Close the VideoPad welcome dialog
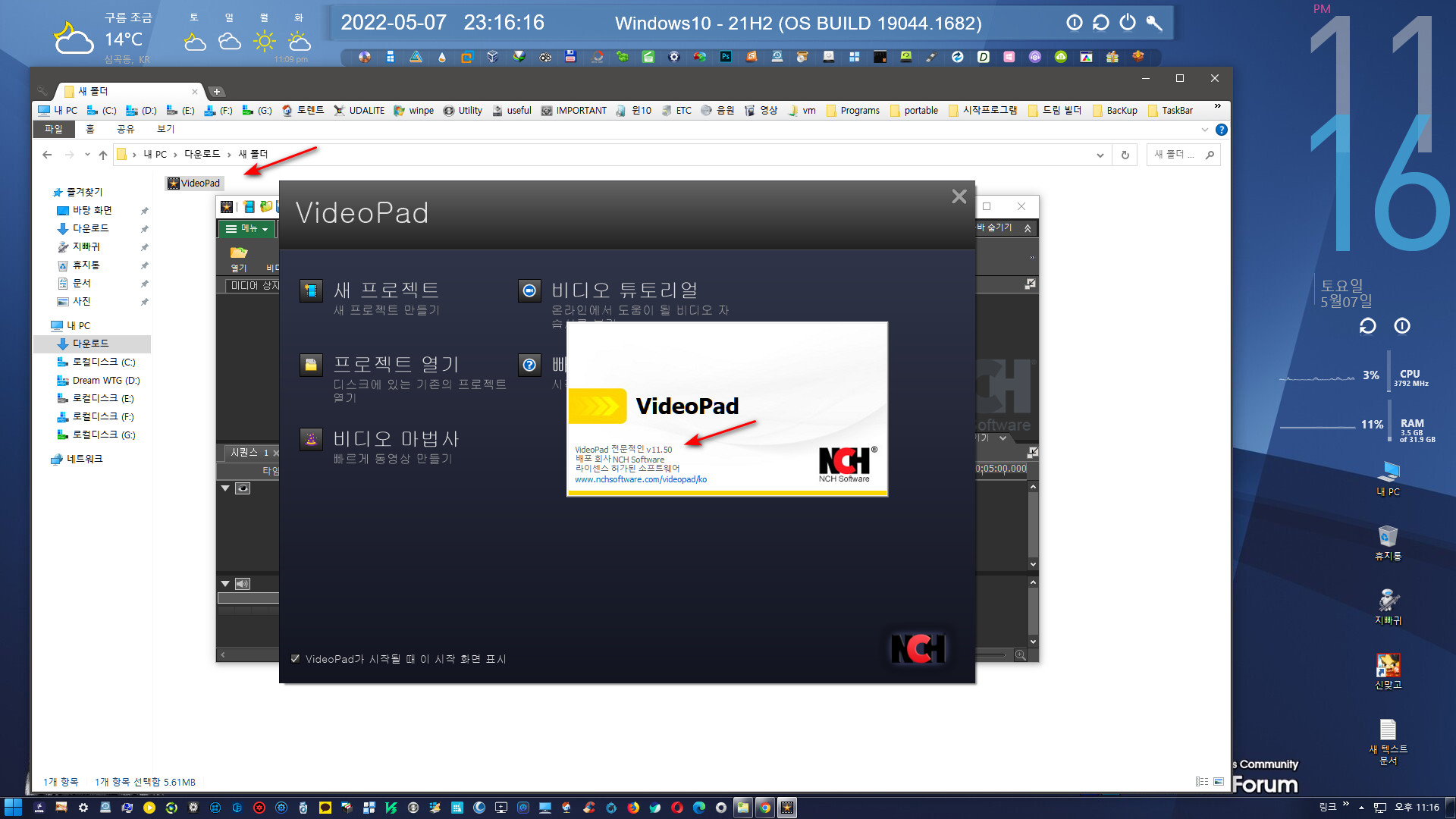This screenshot has width=1456, height=819. click(x=959, y=197)
